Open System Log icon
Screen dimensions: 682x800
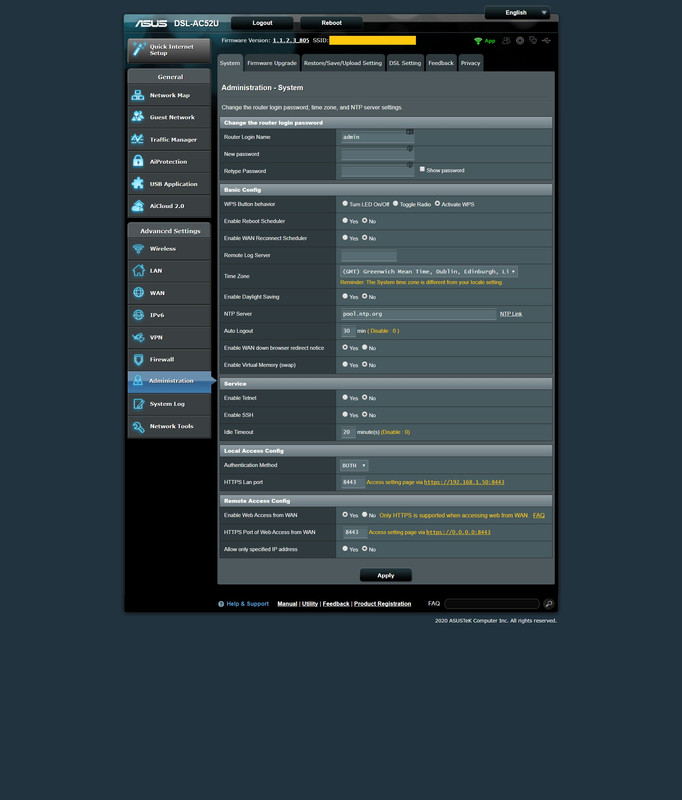coord(138,404)
